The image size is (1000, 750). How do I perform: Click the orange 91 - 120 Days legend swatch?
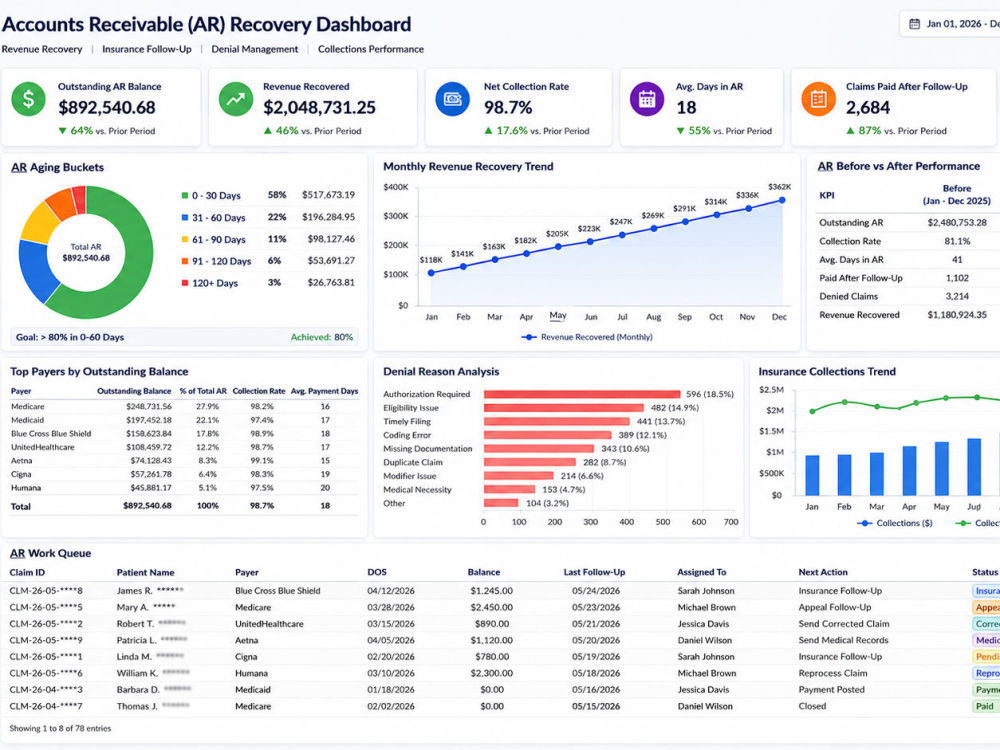click(x=185, y=261)
